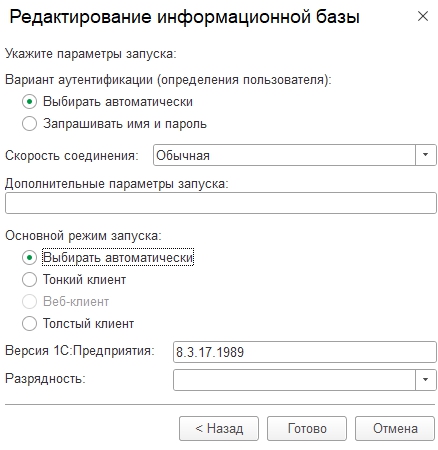
Task: Click the 'Скорость соединения:' label
Action: click(72, 156)
